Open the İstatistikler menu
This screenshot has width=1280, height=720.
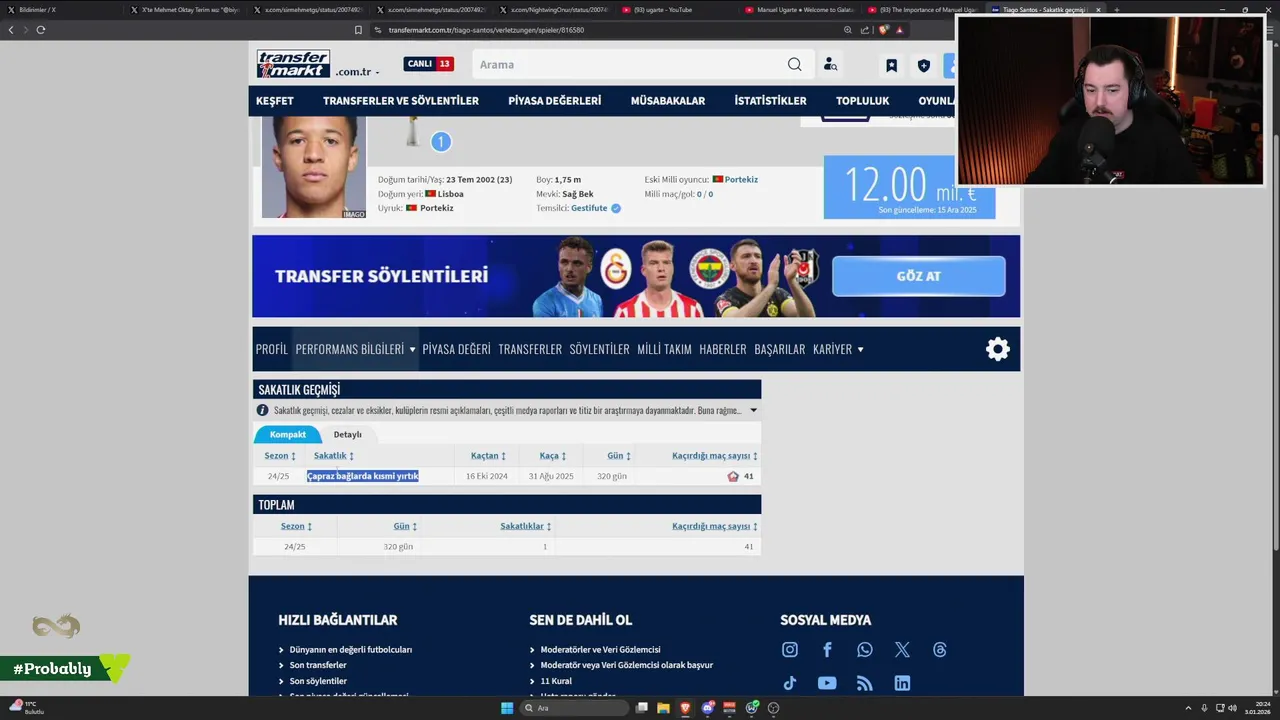(770, 101)
